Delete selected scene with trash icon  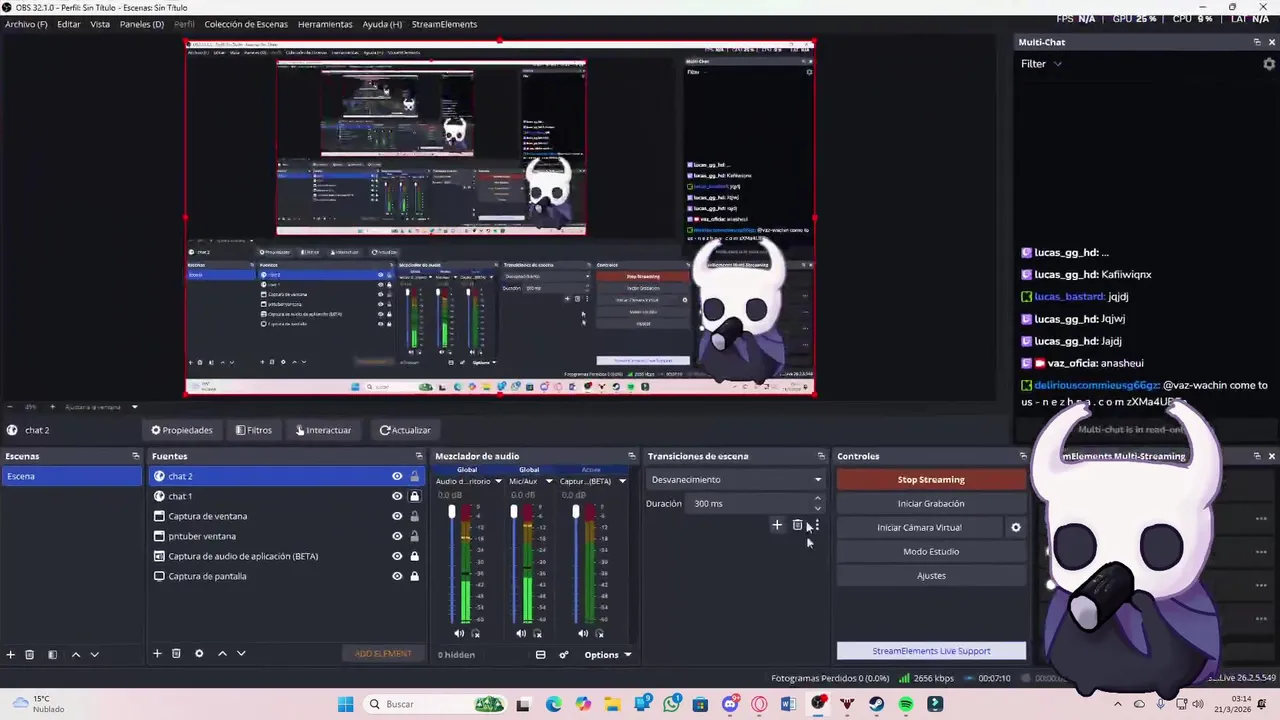pyautogui.click(x=29, y=654)
